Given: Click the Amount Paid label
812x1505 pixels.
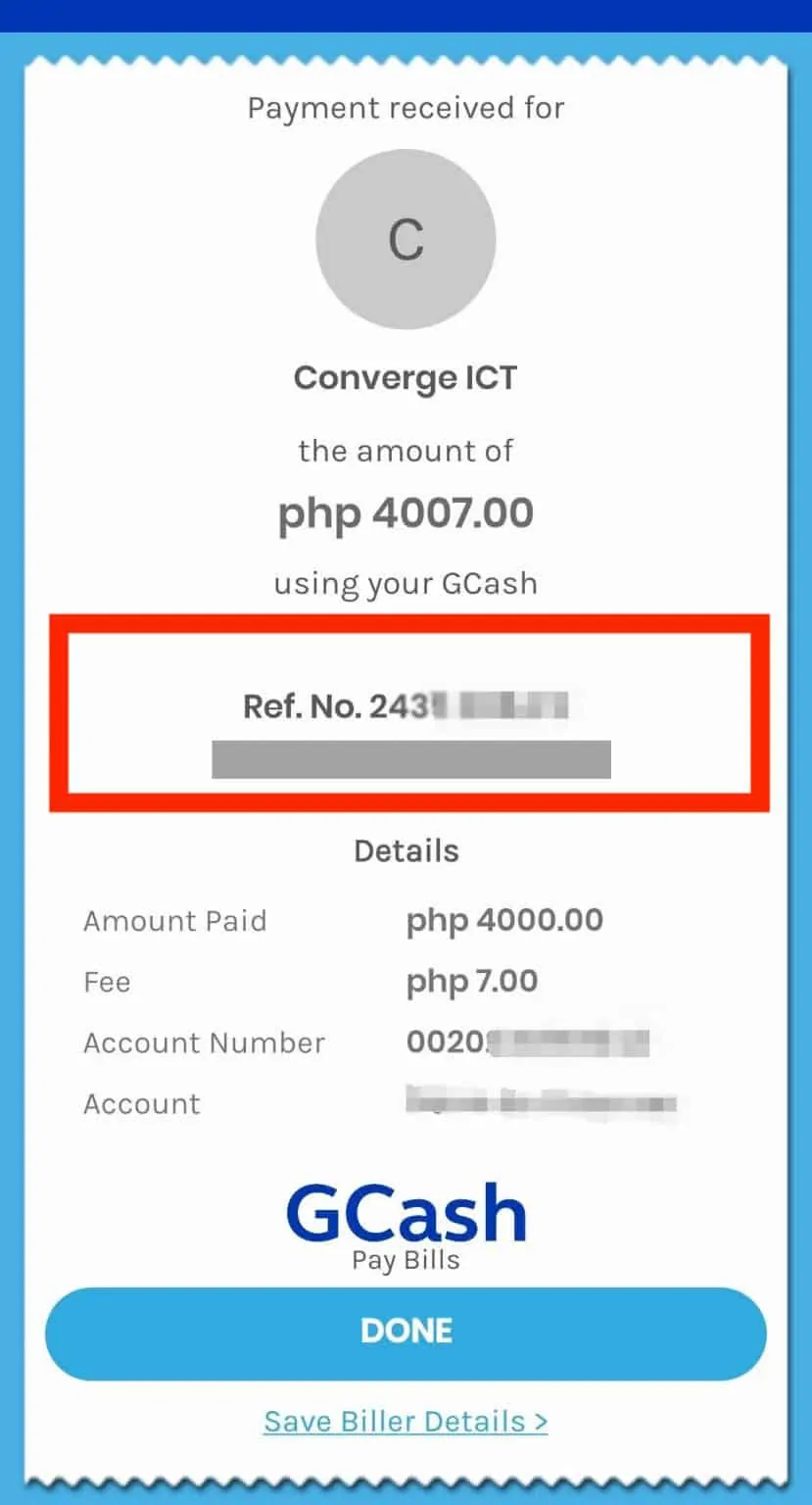Looking at the screenshot, I should (174, 921).
